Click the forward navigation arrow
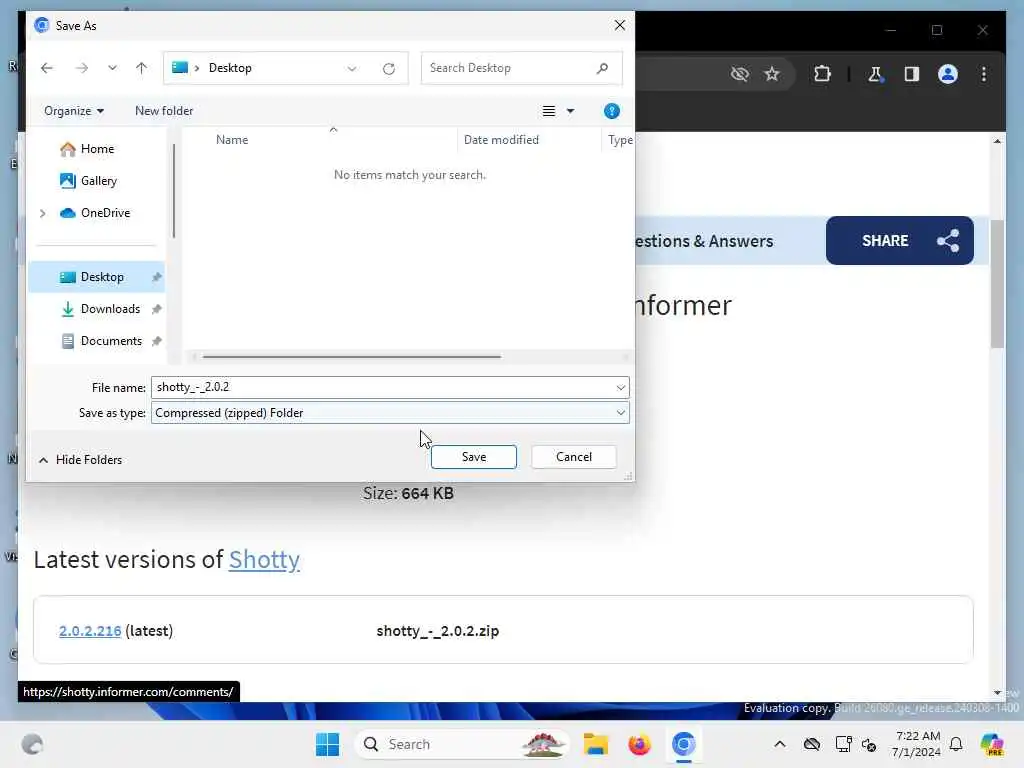The image size is (1024, 768). [x=82, y=68]
